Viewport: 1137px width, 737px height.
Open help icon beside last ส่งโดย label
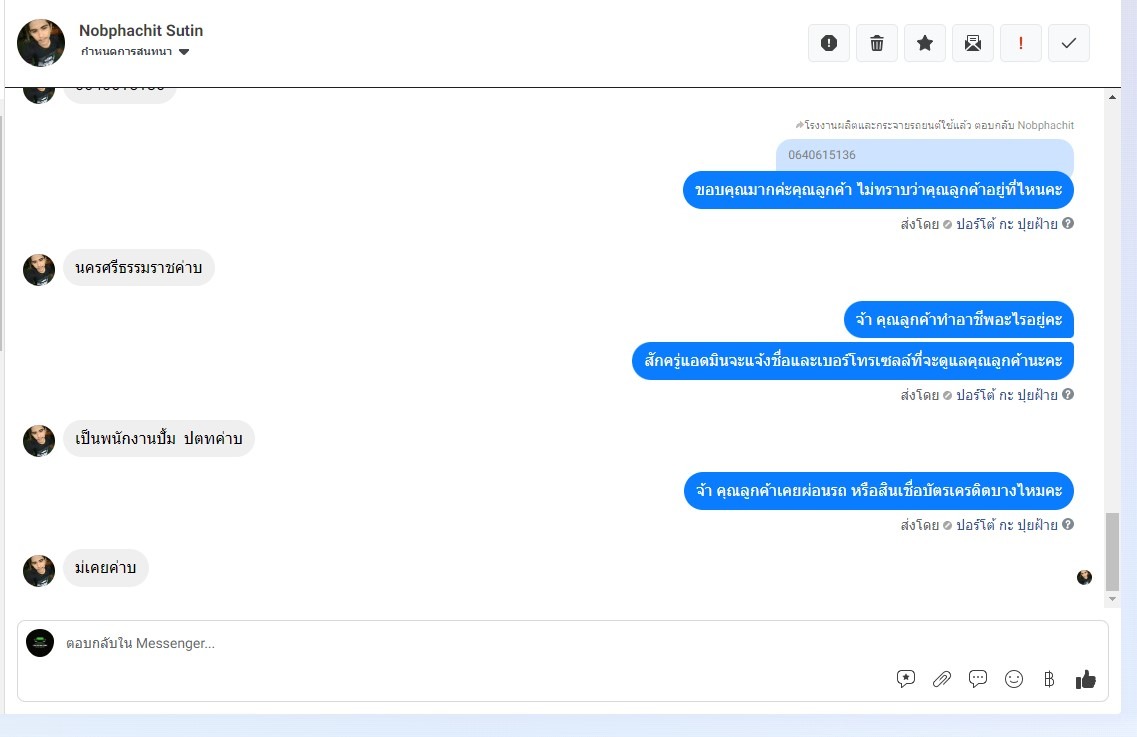coord(1068,524)
